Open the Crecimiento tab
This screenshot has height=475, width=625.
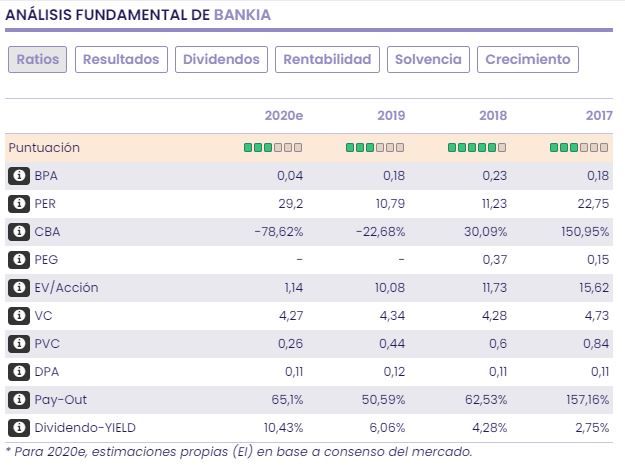point(528,59)
